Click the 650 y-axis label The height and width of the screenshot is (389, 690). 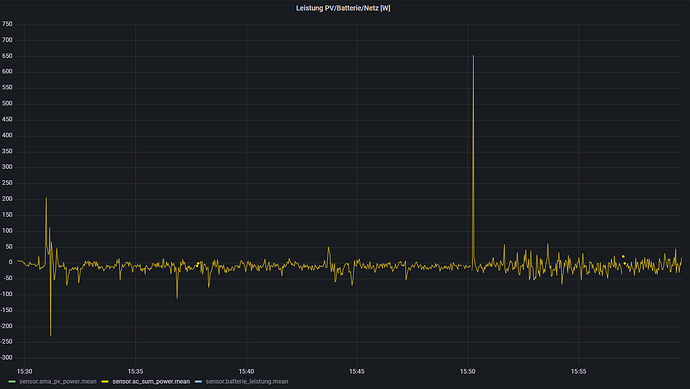[7, 56]
